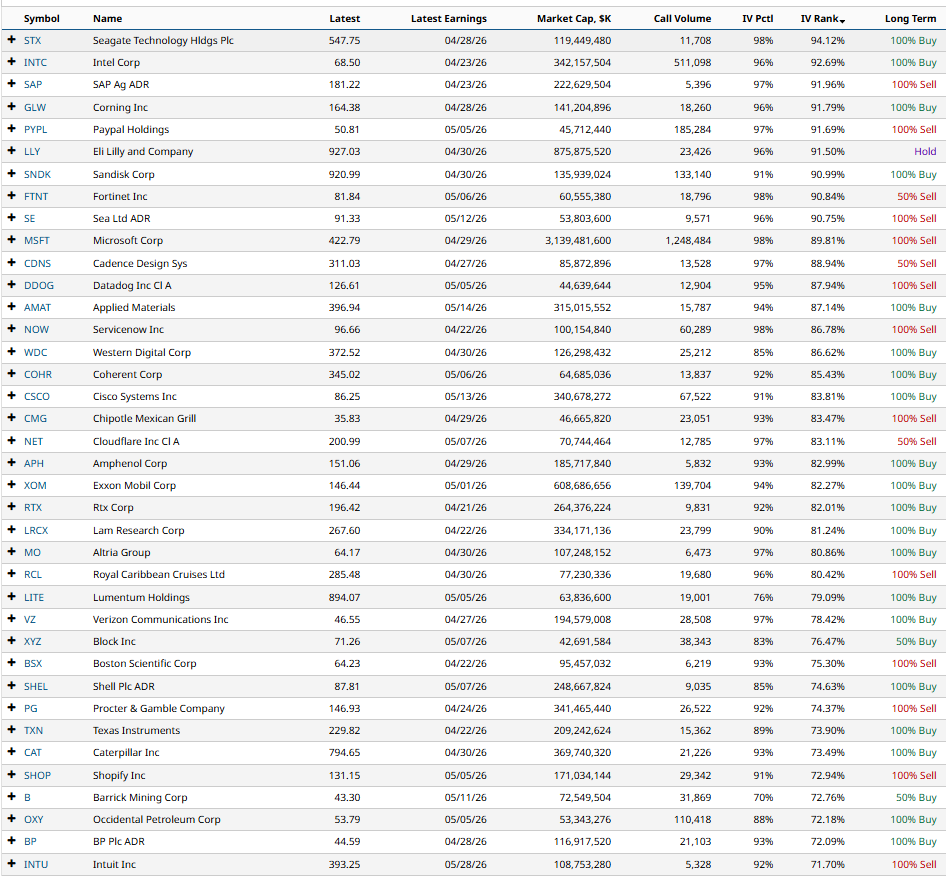Expand the CDNS row plus icon
This screenshot has width=946, height=876.
[x=11, y=262]
